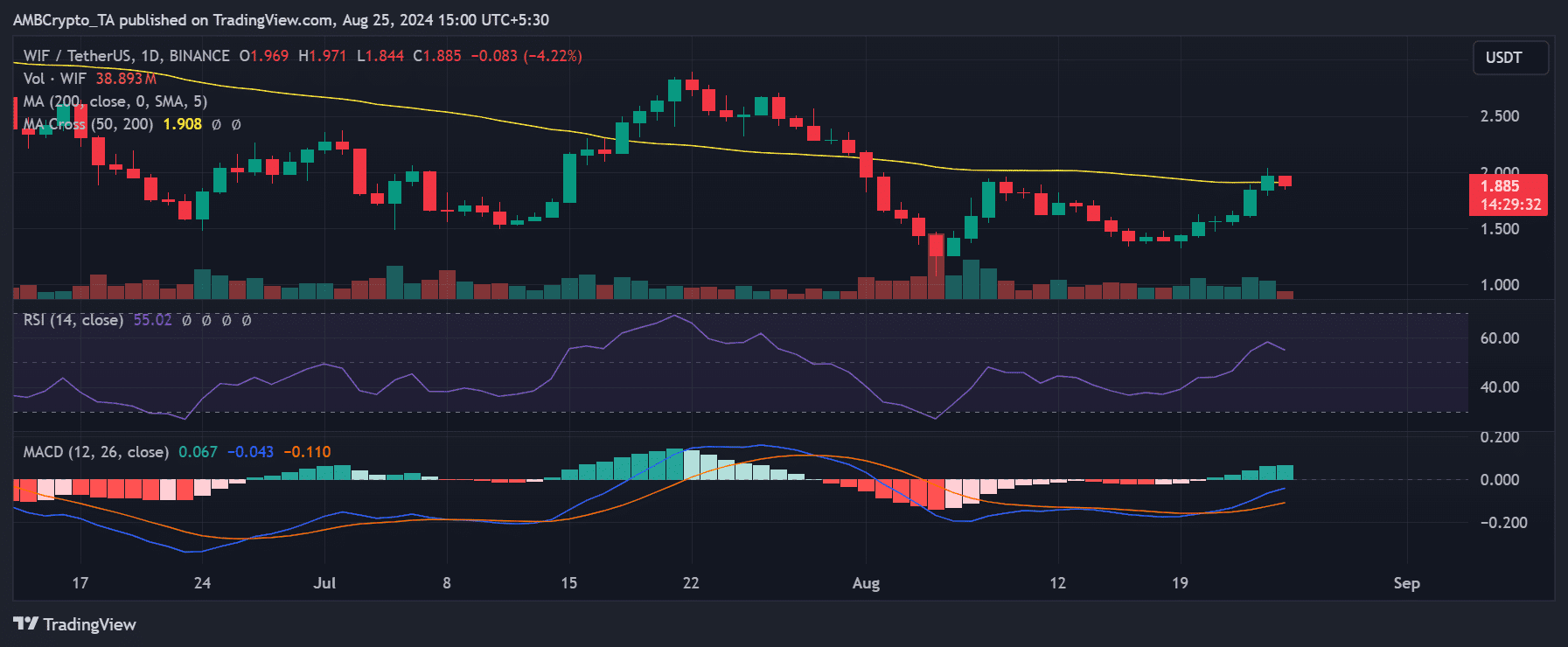Click MACD histogram value 0.067
The width and height of the screenshot is (1568, 647).
click(198, 452)
